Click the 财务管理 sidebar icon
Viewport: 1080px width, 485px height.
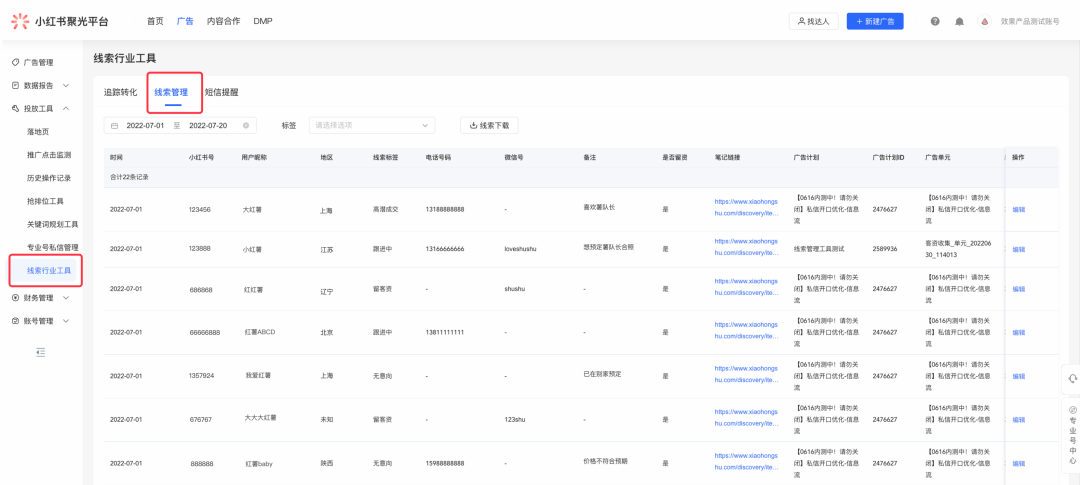pyautogui.click(x=16, y=298)
